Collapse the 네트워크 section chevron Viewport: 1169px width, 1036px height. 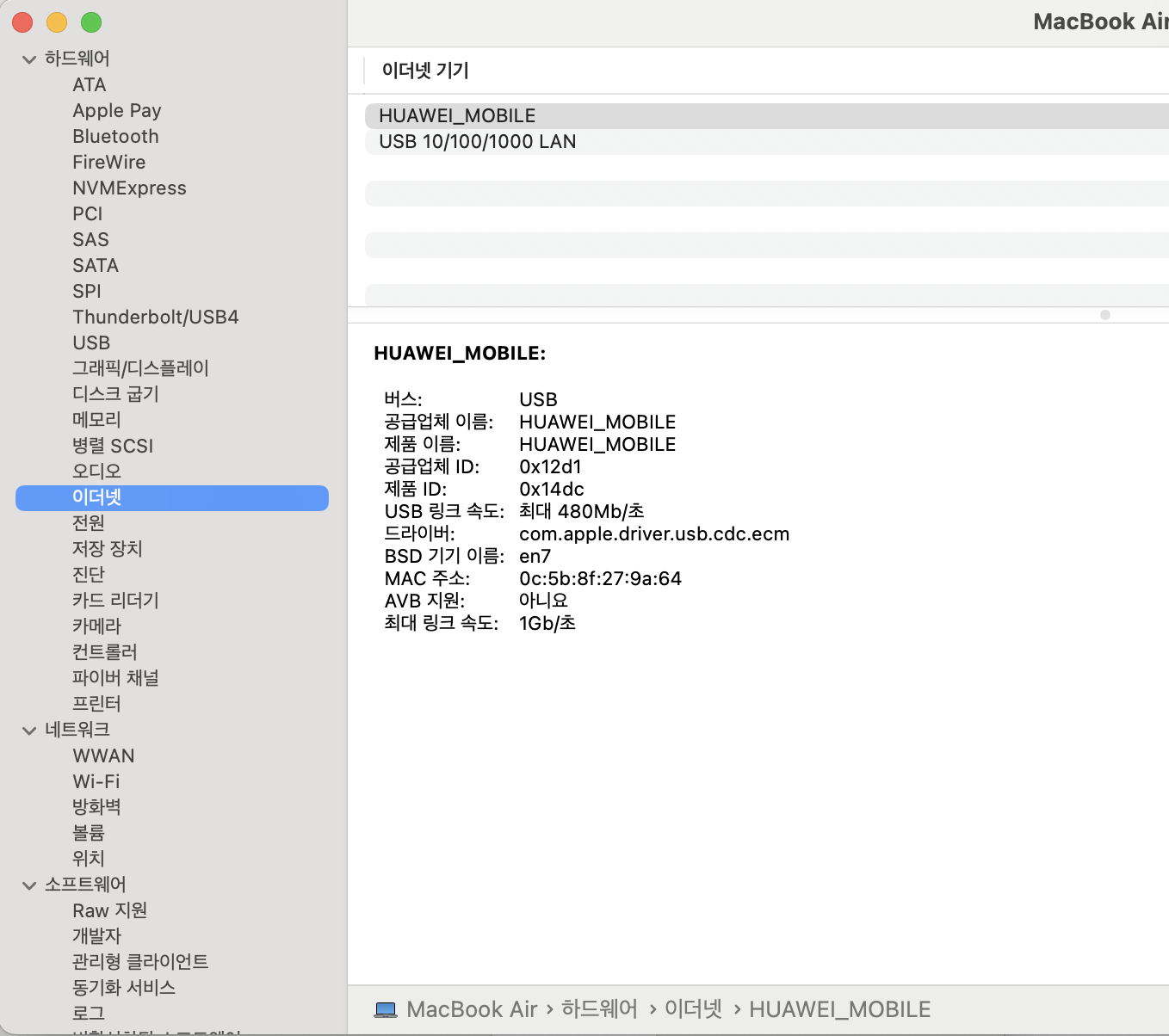(x=29, y=731)
